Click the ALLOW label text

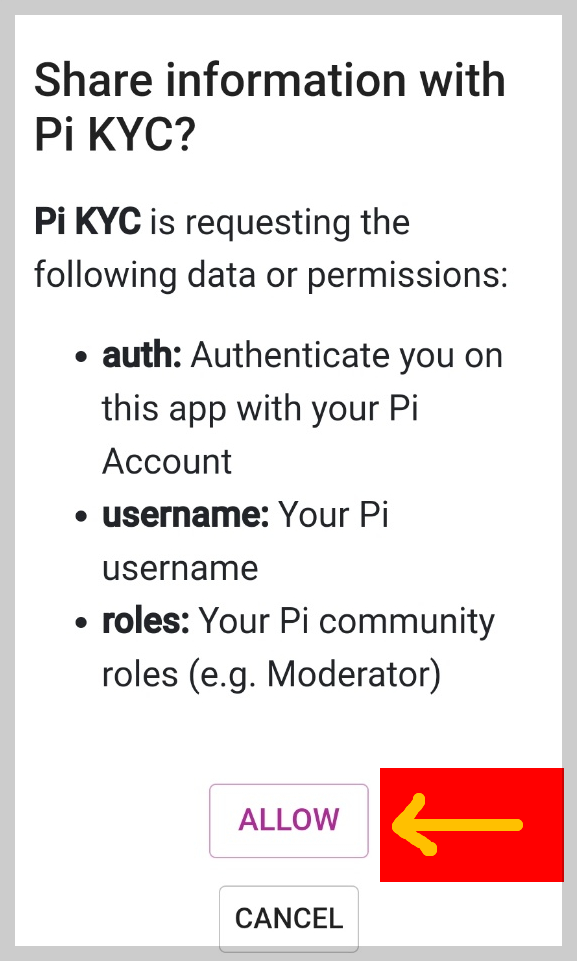pos(288,820)
